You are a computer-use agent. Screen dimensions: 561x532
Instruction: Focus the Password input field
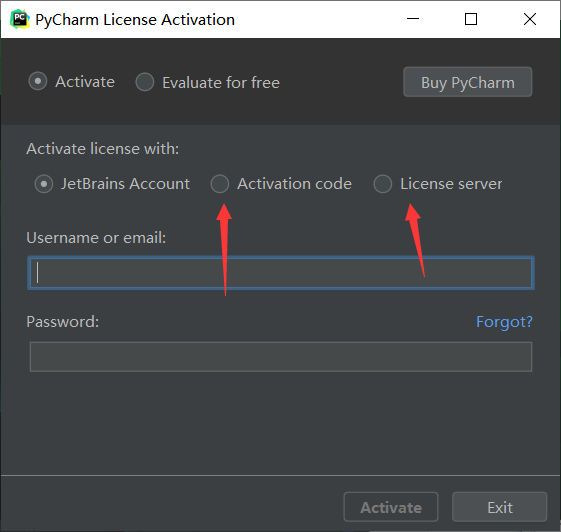(281, 357)
